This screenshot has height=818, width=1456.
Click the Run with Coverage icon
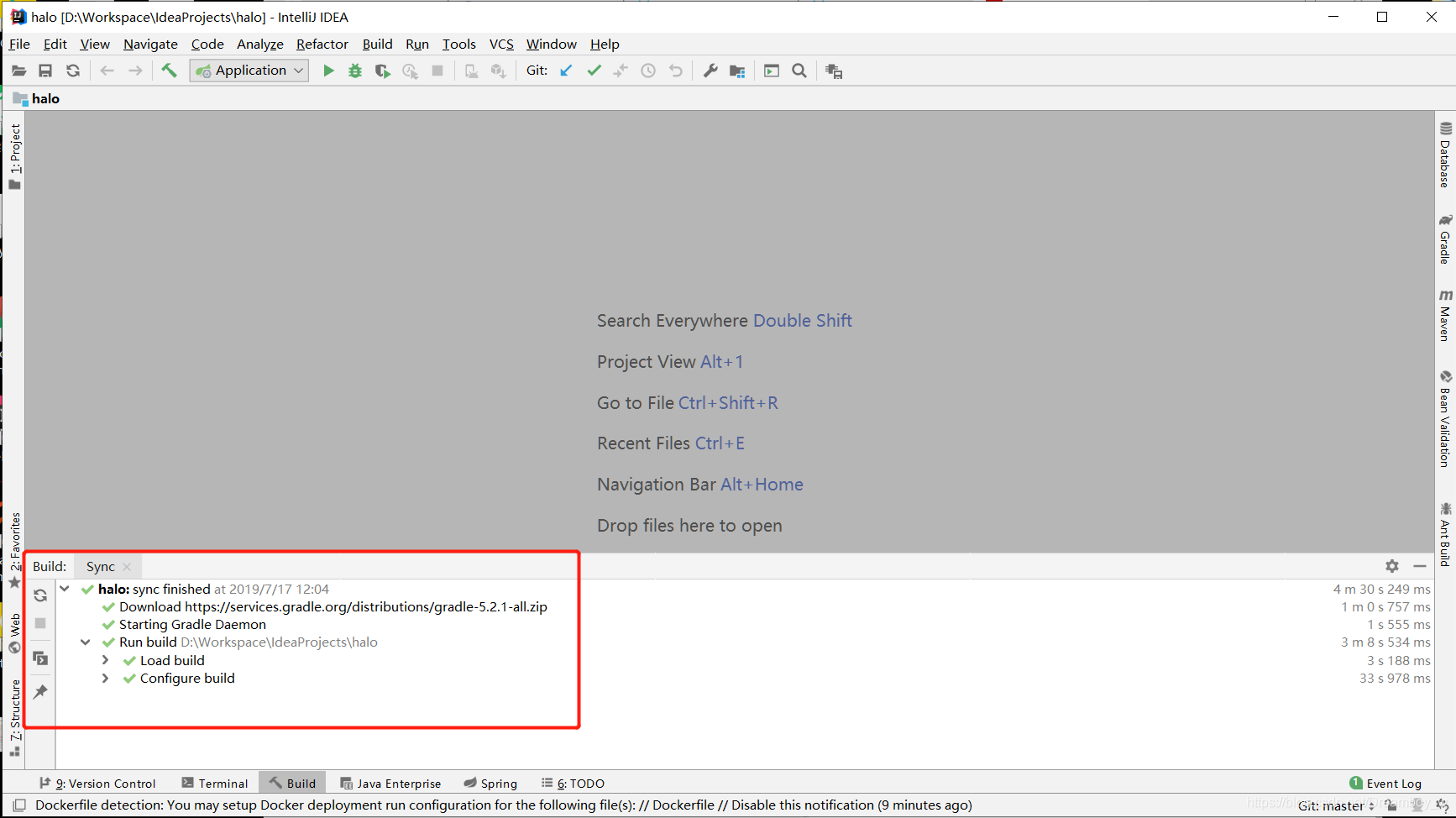382,71
